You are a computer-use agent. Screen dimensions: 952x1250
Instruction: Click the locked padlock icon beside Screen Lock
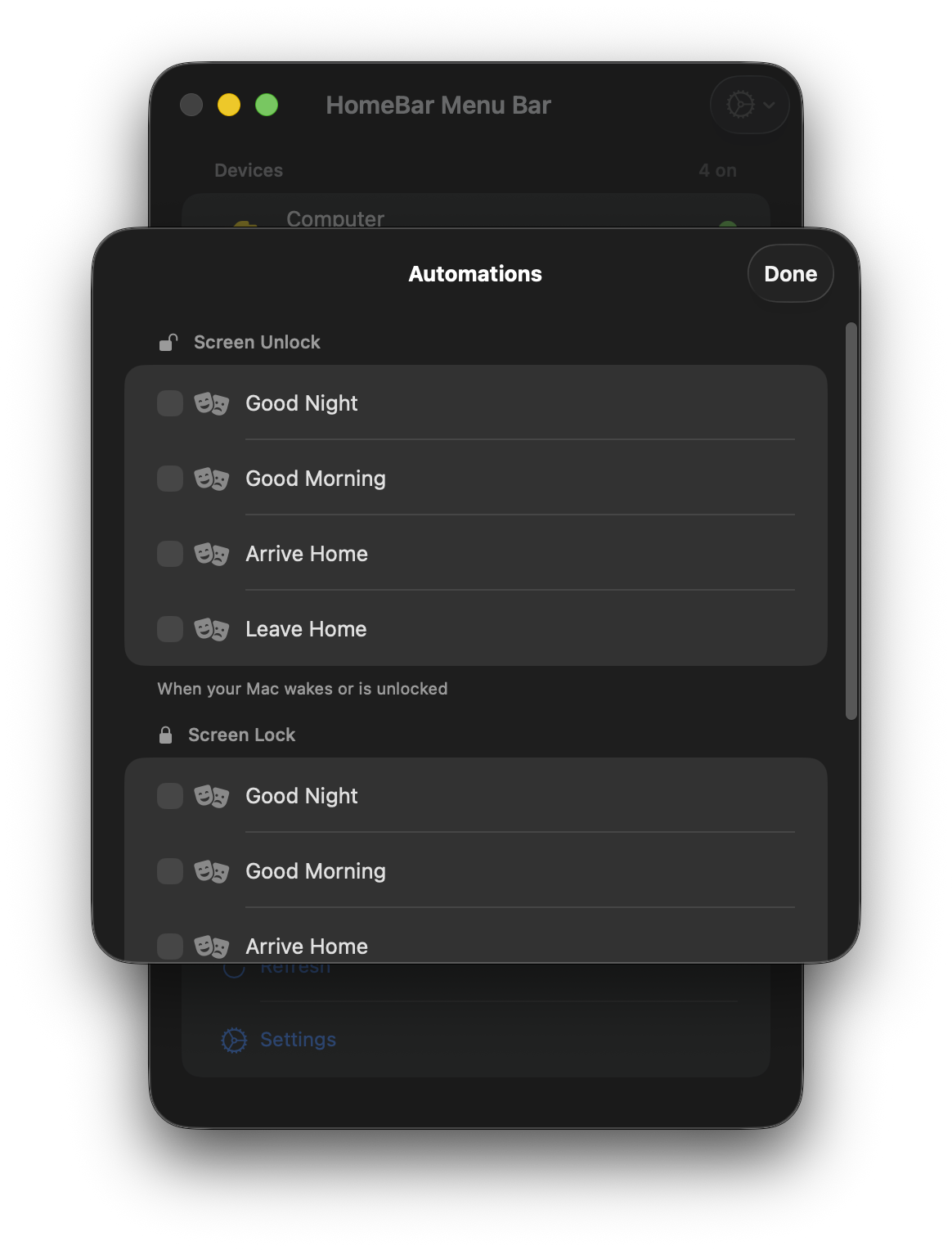(x=167, y=734)
